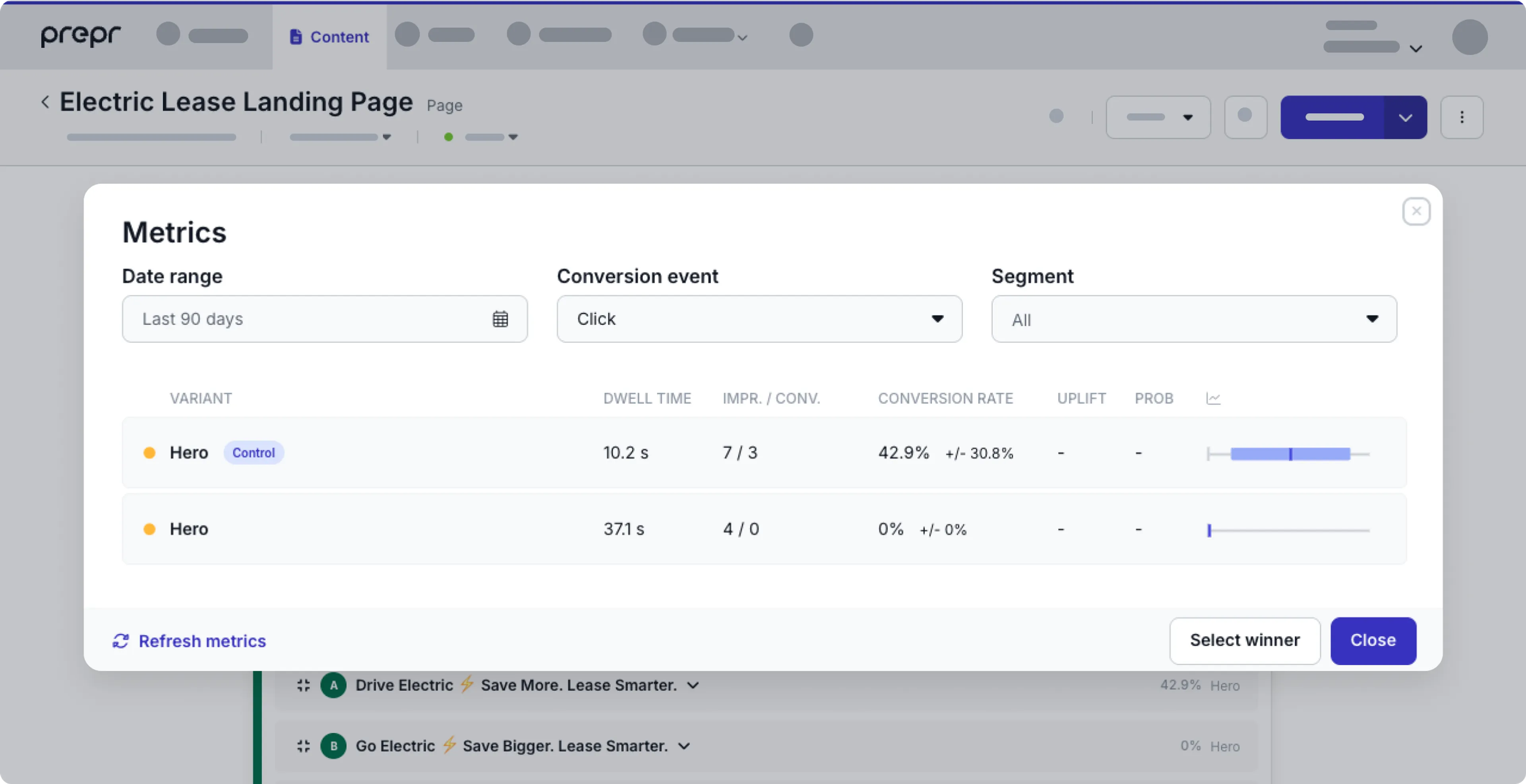Click the 4 / 0 impressions value
The image size is (1526, 784).
(x=740, y=529)
